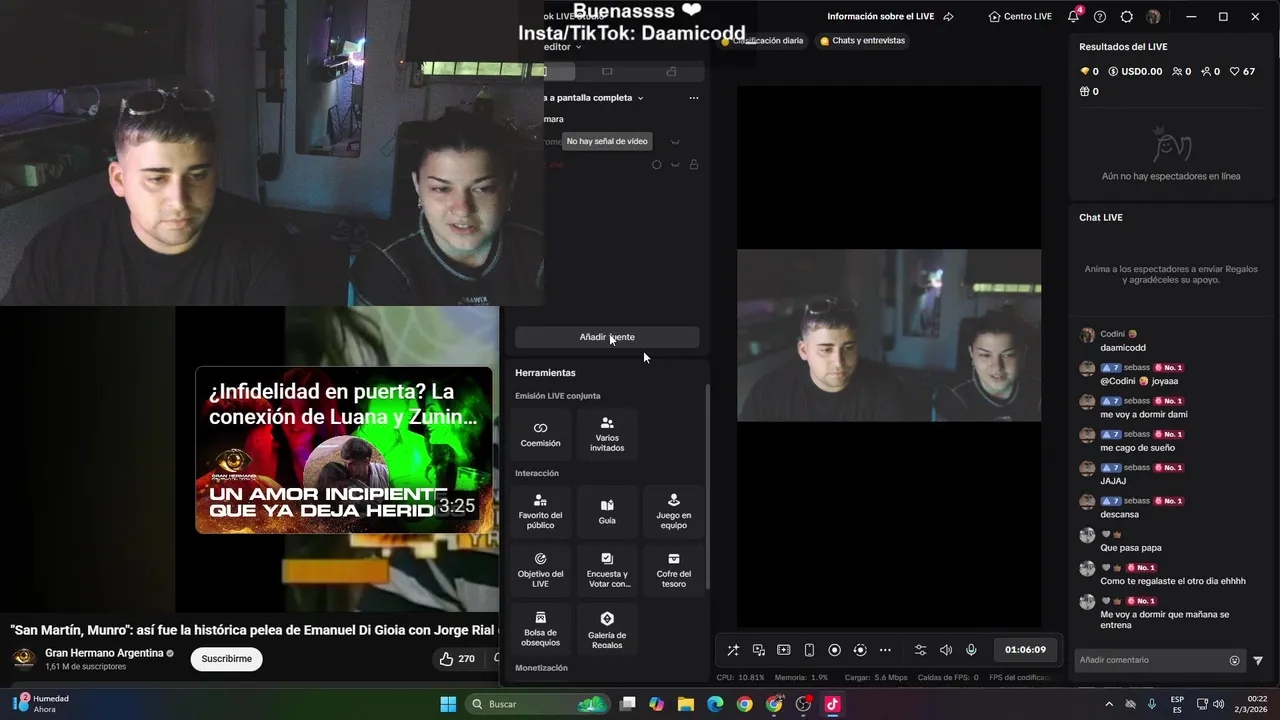This screenshot has width=1280, height=720.
Task: Click the 01:06:09 live timer button
Action: click(1025, 650)
